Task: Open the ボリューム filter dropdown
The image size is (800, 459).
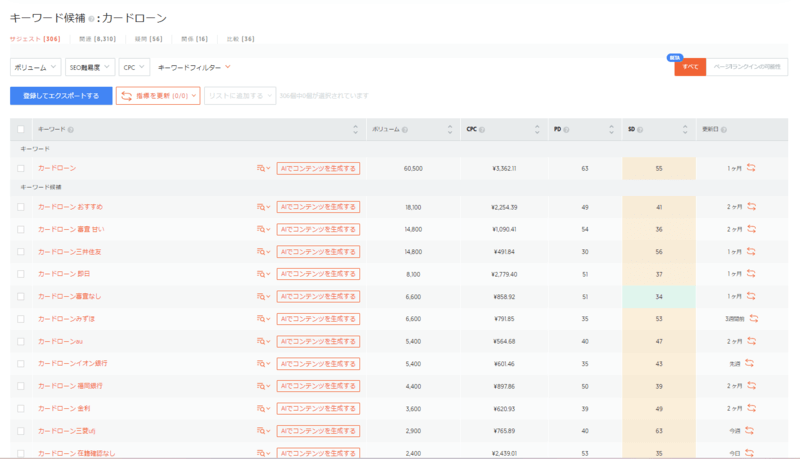Action: [36, 67]
